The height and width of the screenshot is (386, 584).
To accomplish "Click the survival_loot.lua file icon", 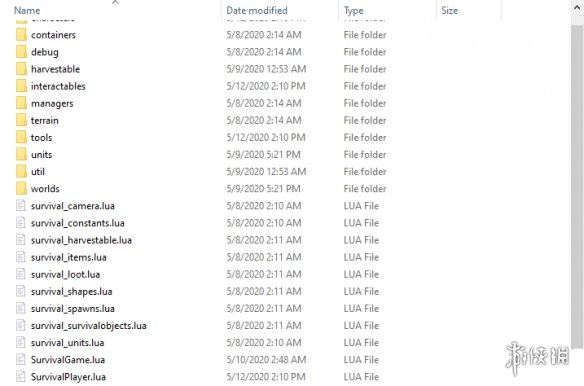I will pyautogui.click(x=21, y=274).
